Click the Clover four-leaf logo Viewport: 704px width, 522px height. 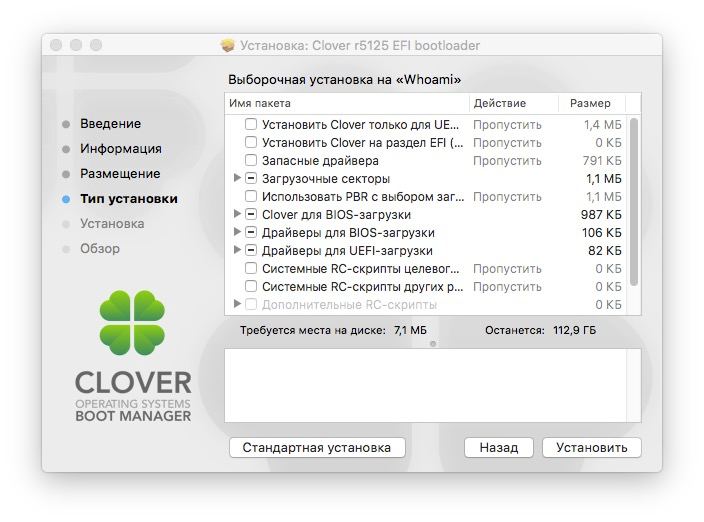point(132,322)
